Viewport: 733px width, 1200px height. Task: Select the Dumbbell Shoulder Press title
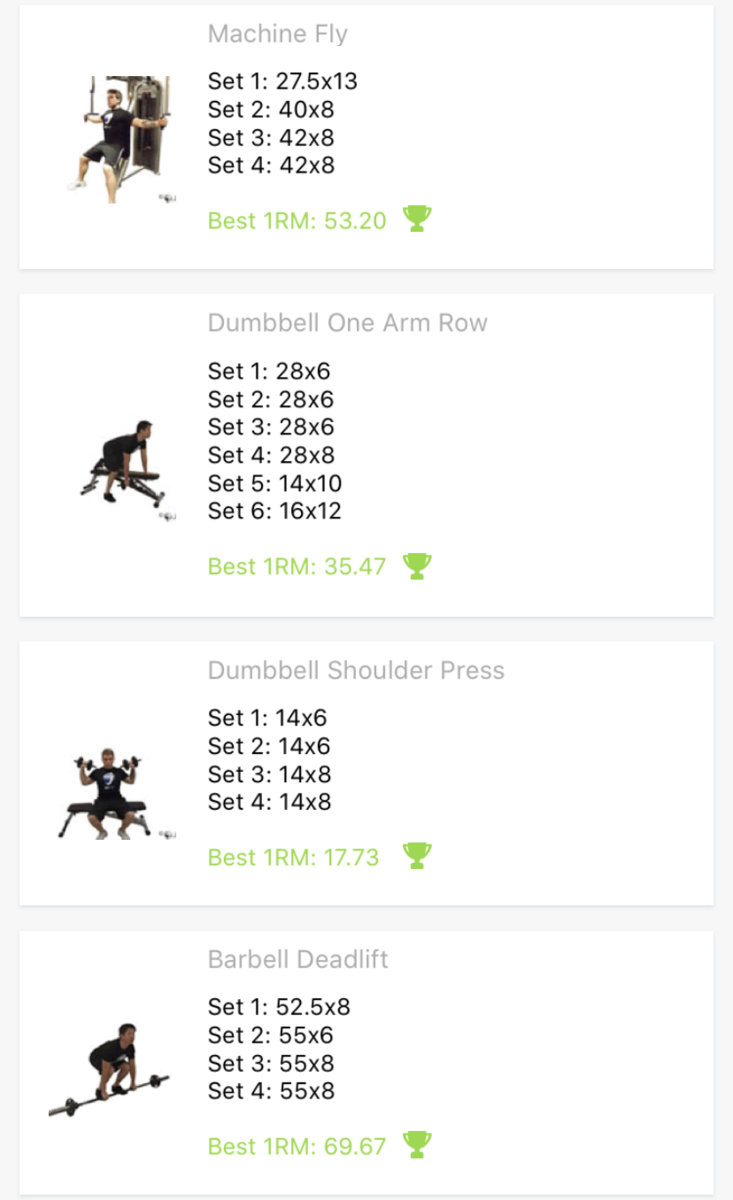[x=356, y=670]
